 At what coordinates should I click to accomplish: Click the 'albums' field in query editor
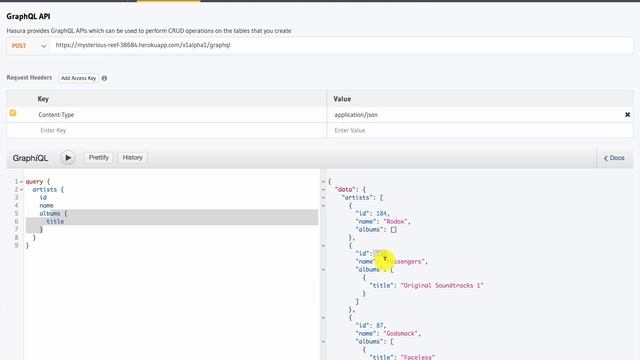pos(50,213)
